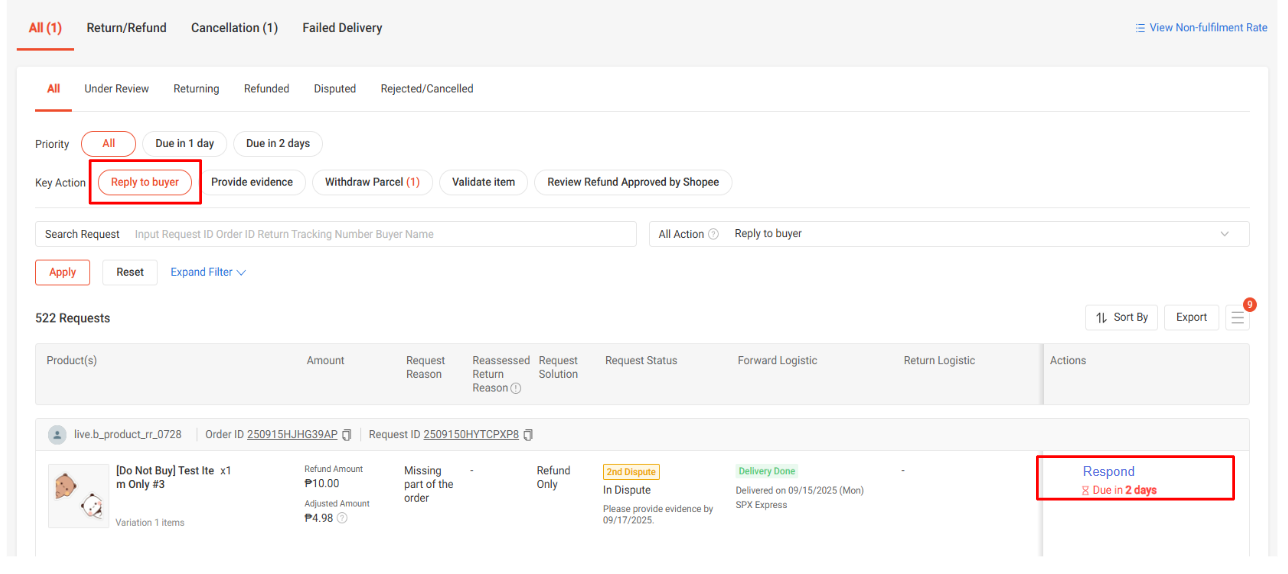Switch to the All (1) top tab
The width and height of the screenshot is (1288, 574).
45,28
